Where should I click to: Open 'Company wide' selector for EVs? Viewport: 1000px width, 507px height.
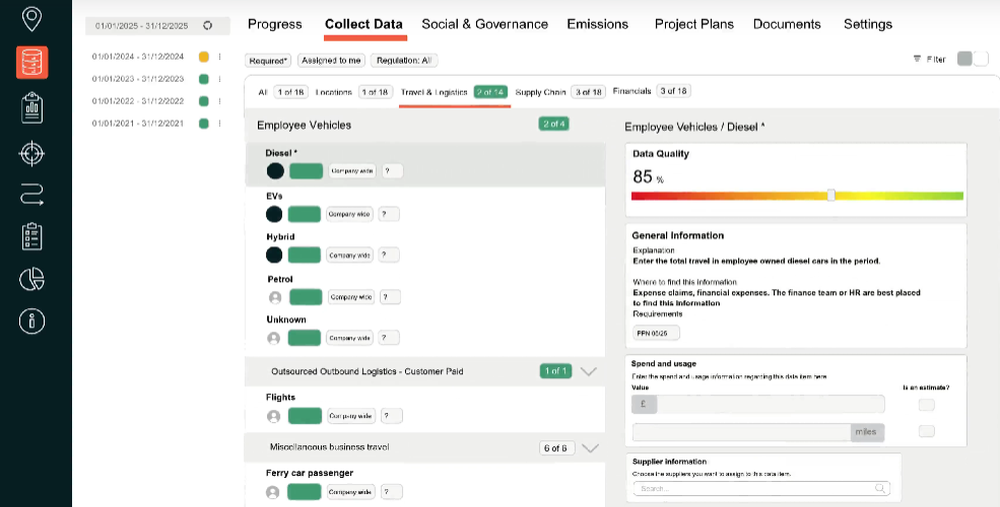[350, 214]
